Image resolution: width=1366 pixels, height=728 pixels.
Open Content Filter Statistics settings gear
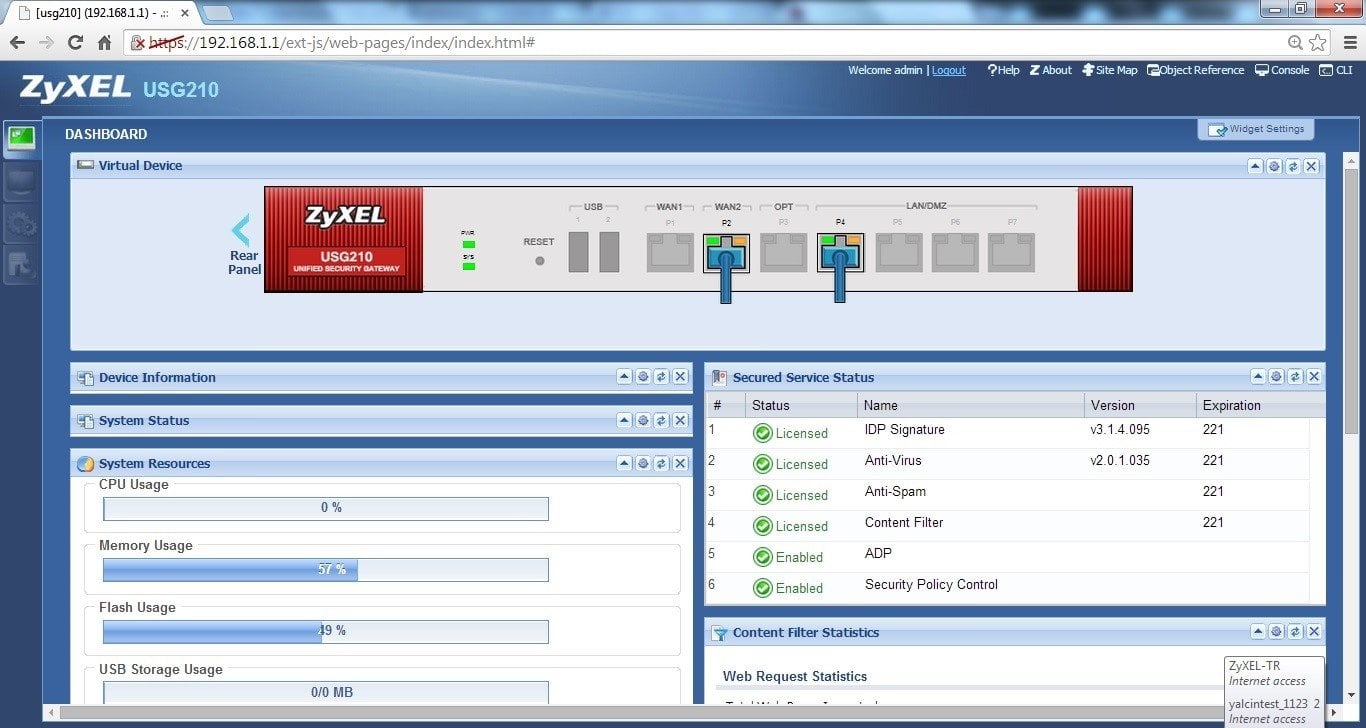tap(1277, 632)
